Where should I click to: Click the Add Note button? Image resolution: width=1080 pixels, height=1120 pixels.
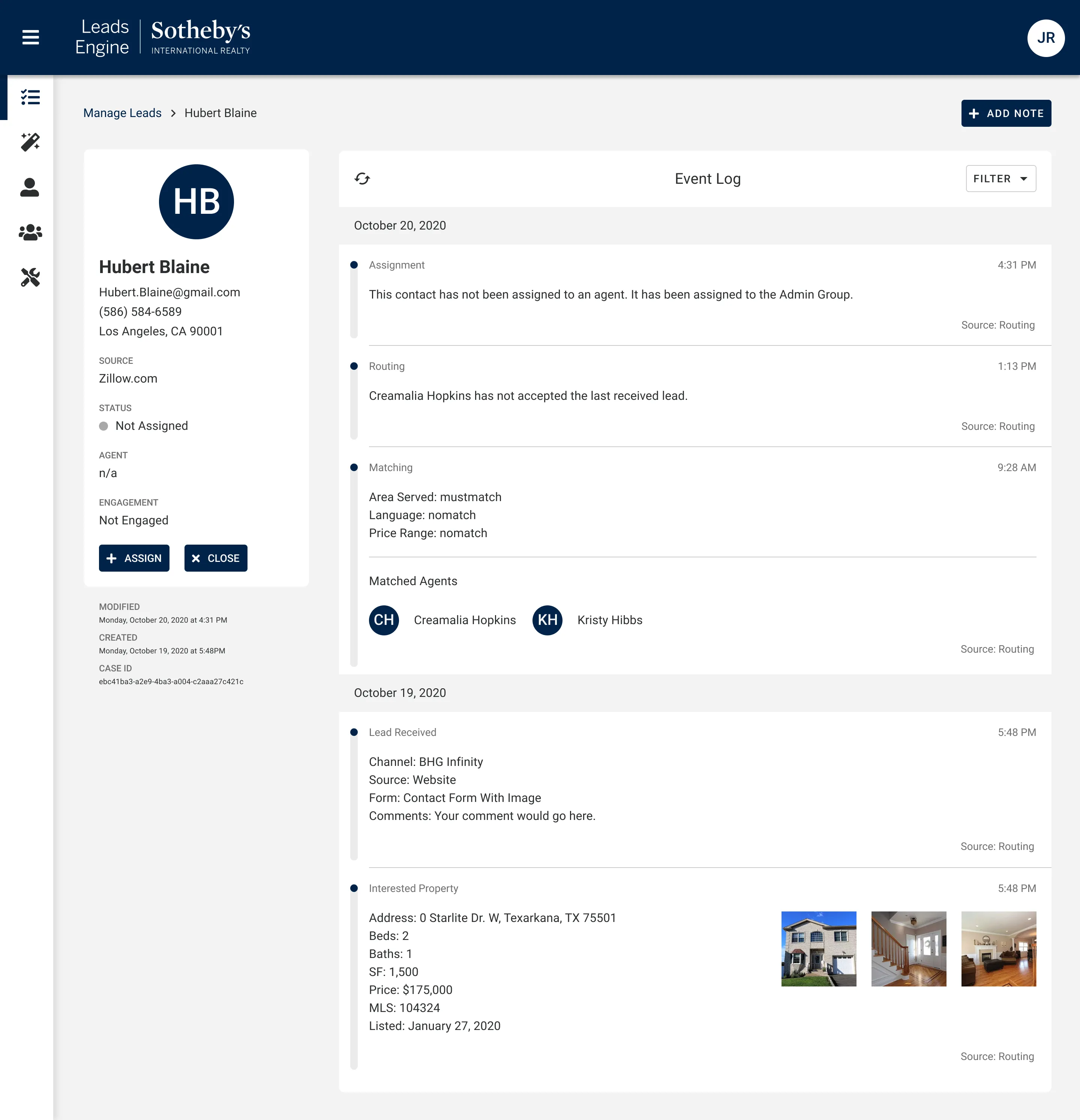pyautogui.click(x=1006, y=113)
